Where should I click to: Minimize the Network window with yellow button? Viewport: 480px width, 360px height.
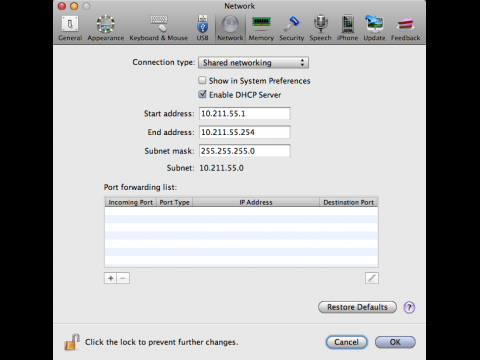point(74,6)
